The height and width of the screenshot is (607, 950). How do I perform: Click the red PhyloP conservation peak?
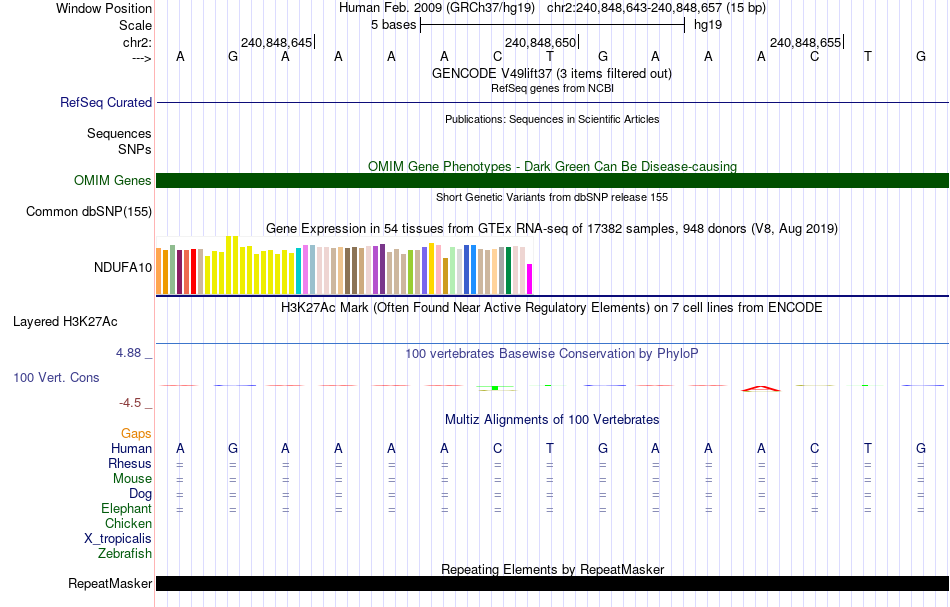[761, 388]
